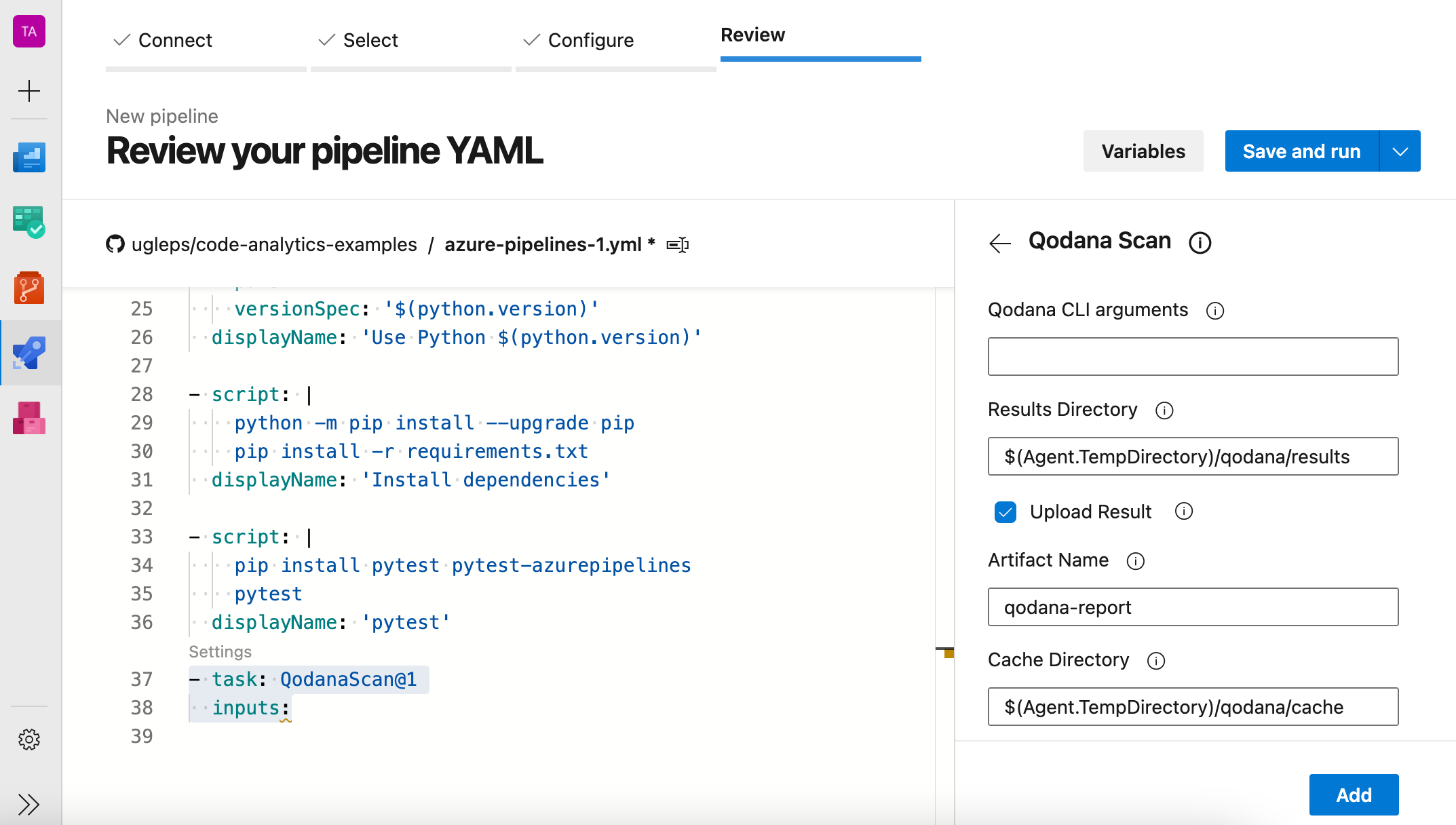Click the versionSpec line
The height and width of the screenshot is (825, 1456).
[417, 309]
